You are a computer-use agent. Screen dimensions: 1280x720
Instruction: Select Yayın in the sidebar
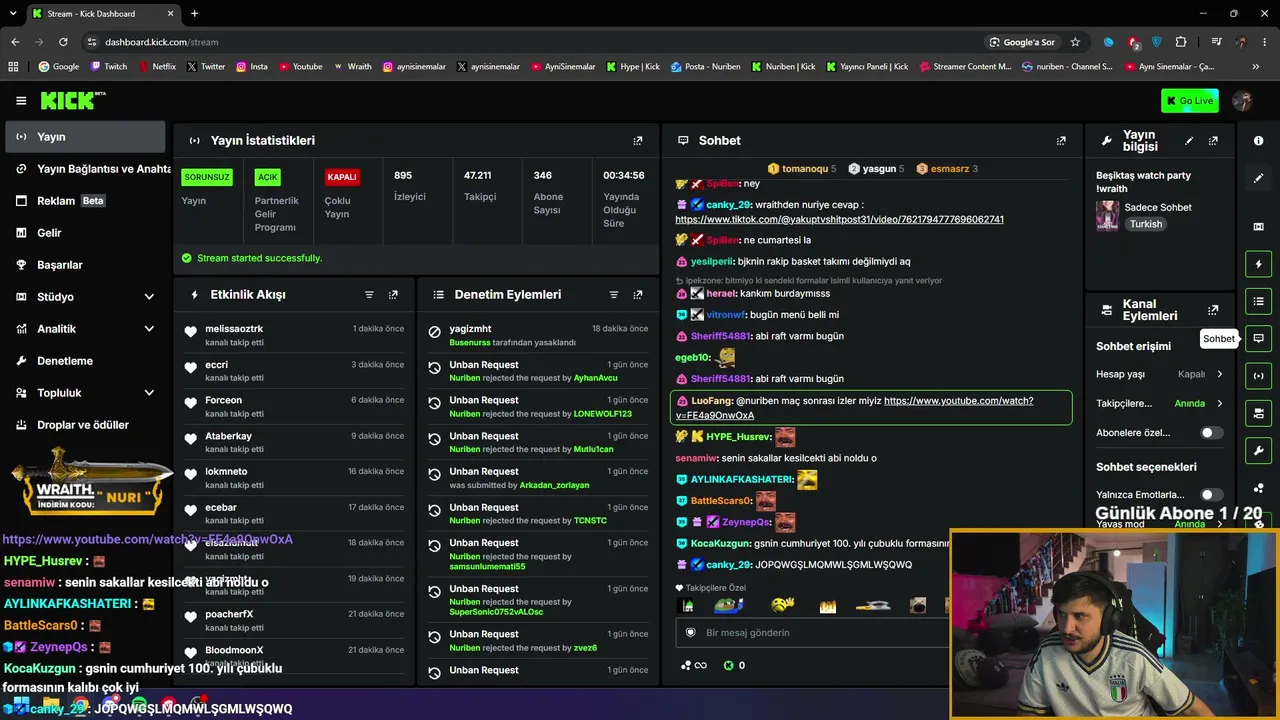pyautogui.click(x=85, y=137)
